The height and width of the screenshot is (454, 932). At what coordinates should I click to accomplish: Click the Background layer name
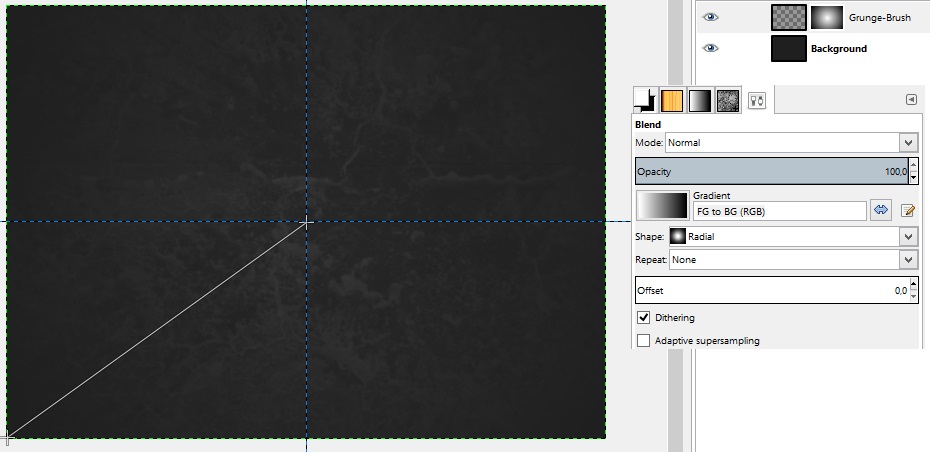tap(839, 49)
